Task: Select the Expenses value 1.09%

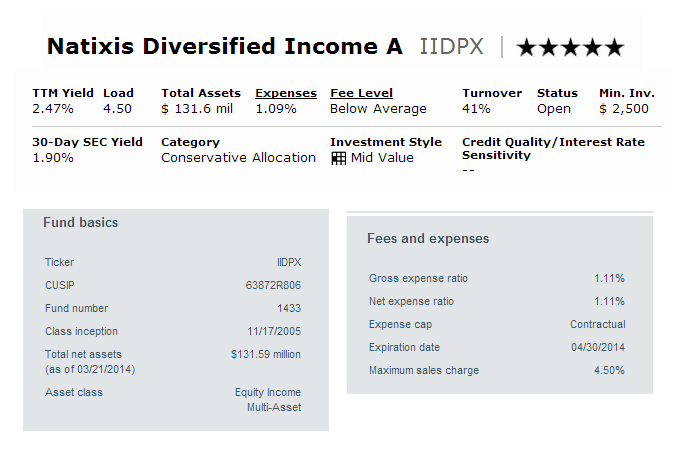Action: pos(276,109)
